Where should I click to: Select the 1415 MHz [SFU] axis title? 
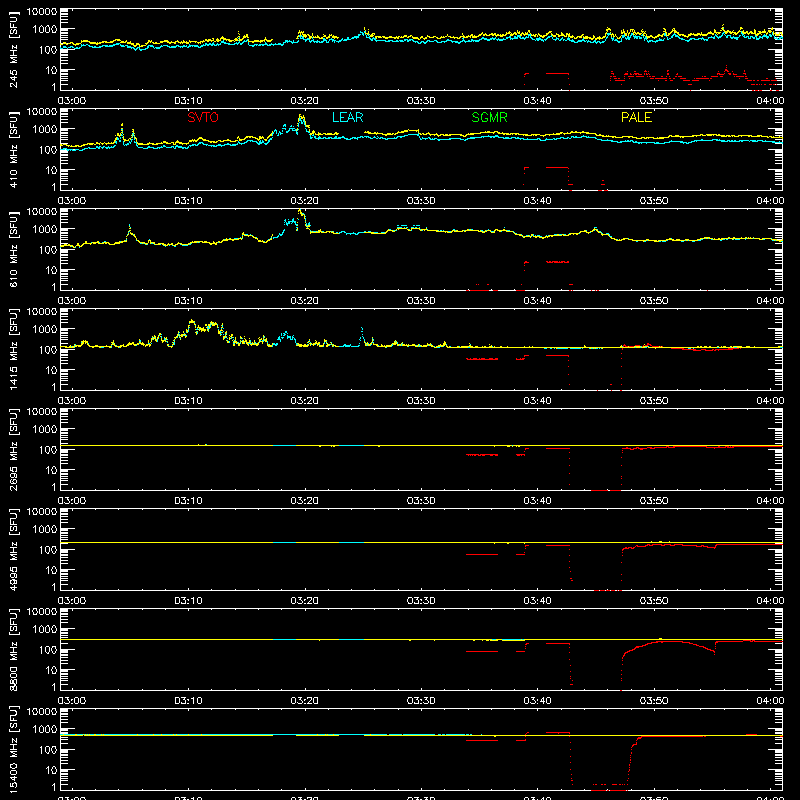14,349
